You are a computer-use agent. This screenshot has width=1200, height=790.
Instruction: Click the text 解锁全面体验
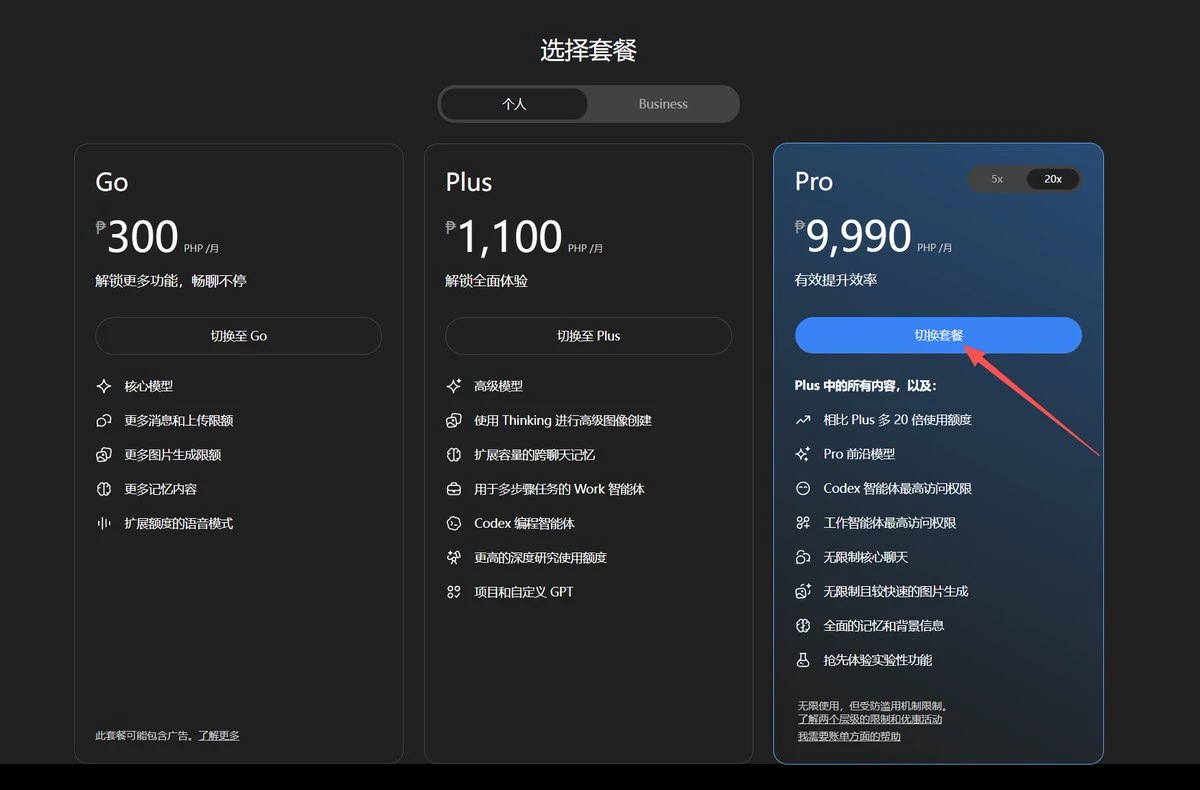pos(487,281)
